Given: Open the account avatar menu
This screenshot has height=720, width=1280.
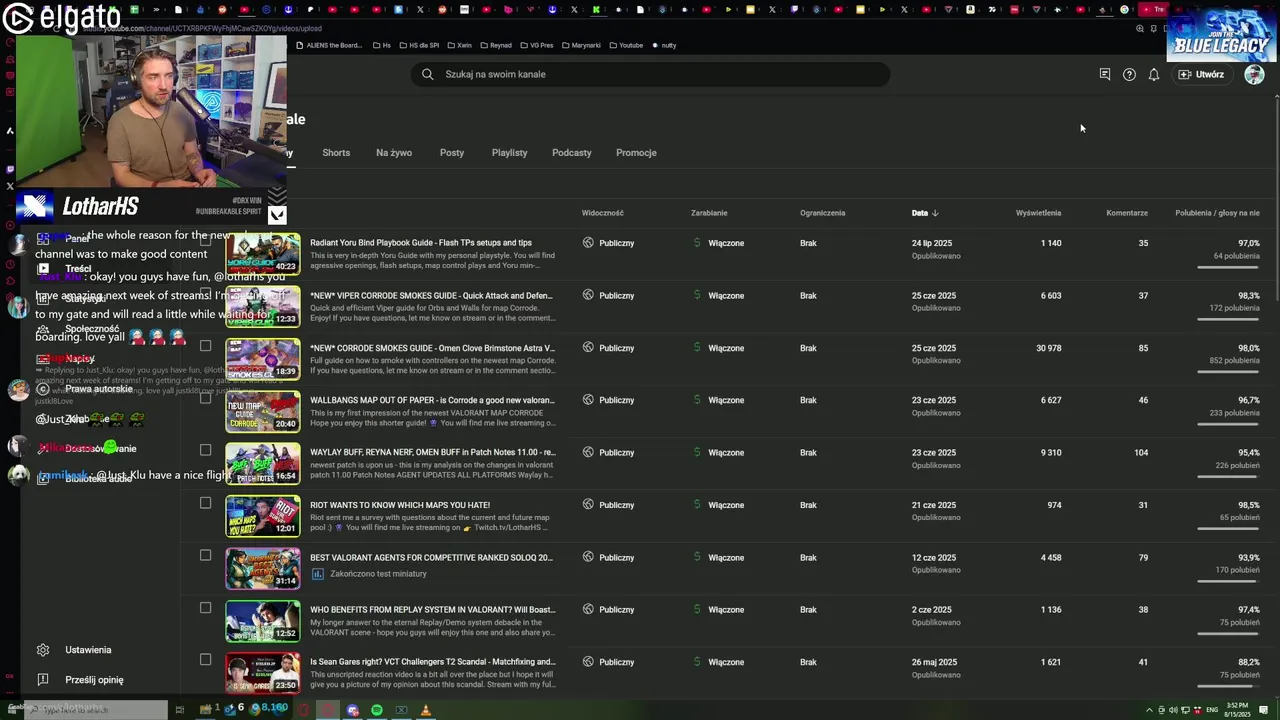Looking at the screenshot, I should (1254, 74).
